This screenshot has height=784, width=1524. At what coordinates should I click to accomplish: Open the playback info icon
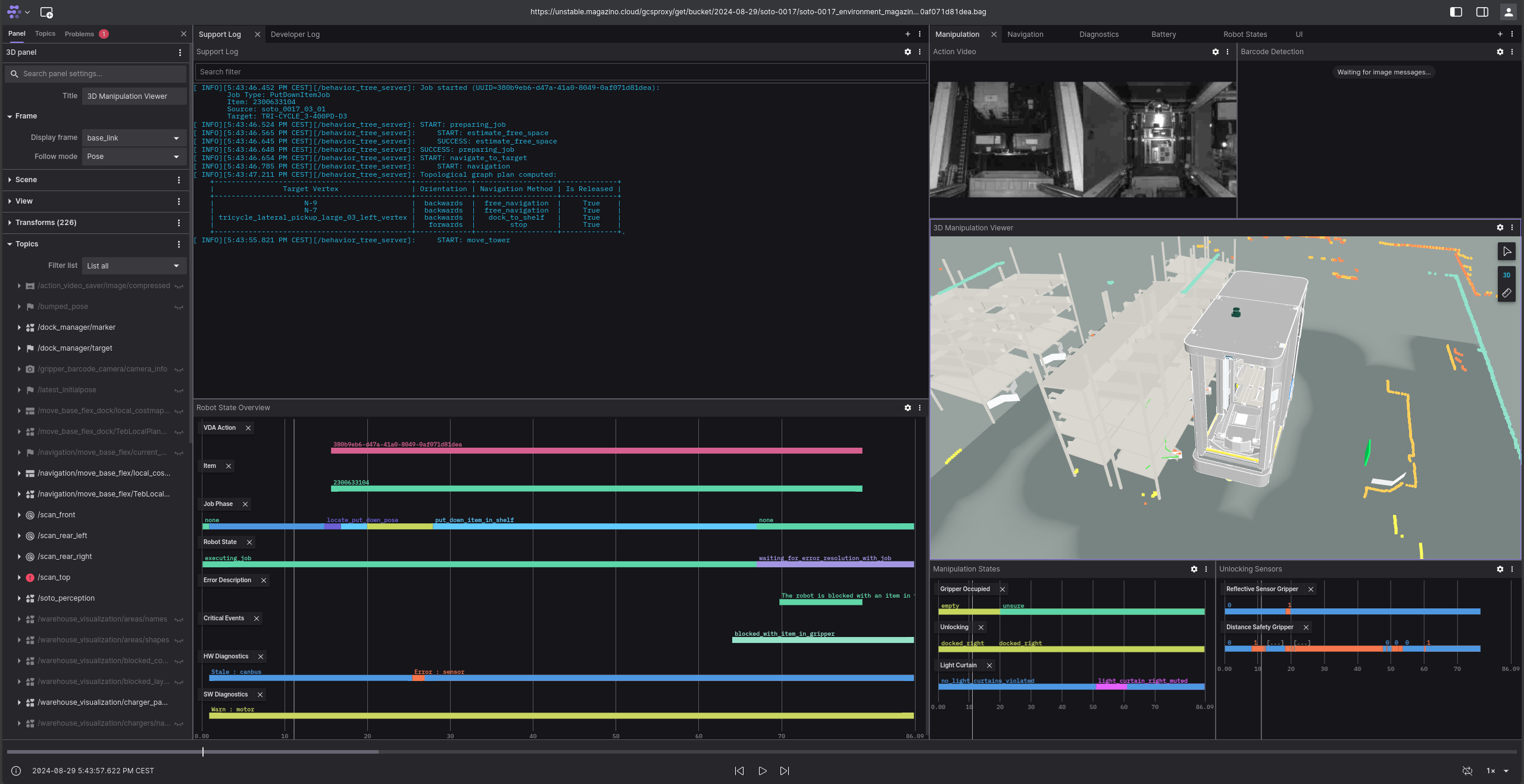[x=16, y=771]
